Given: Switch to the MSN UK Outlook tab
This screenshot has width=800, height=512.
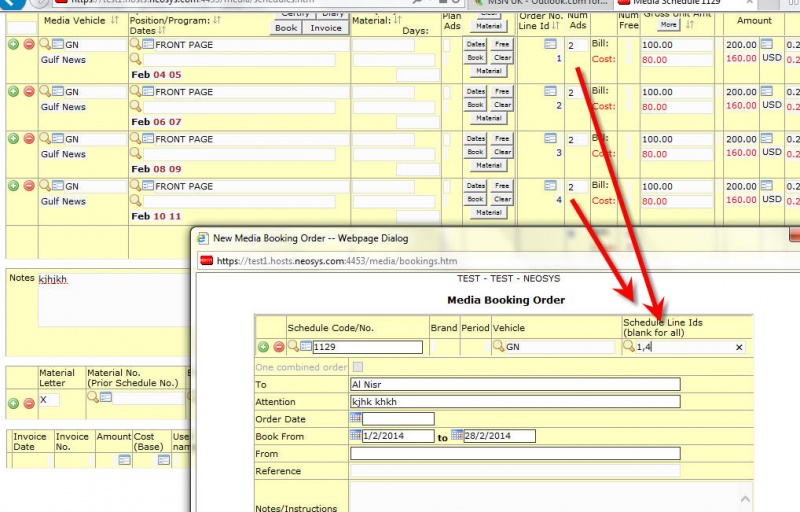Looking at the screenshot, I should tap(543, 3).
